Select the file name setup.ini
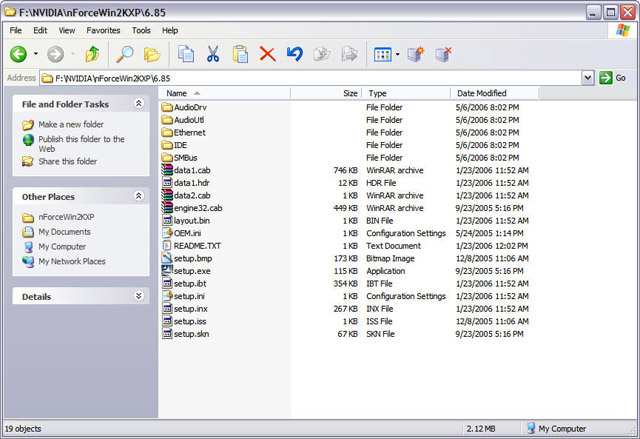This screenshot has height=439, width=640. pyautogui.click(x=189, y=296)
